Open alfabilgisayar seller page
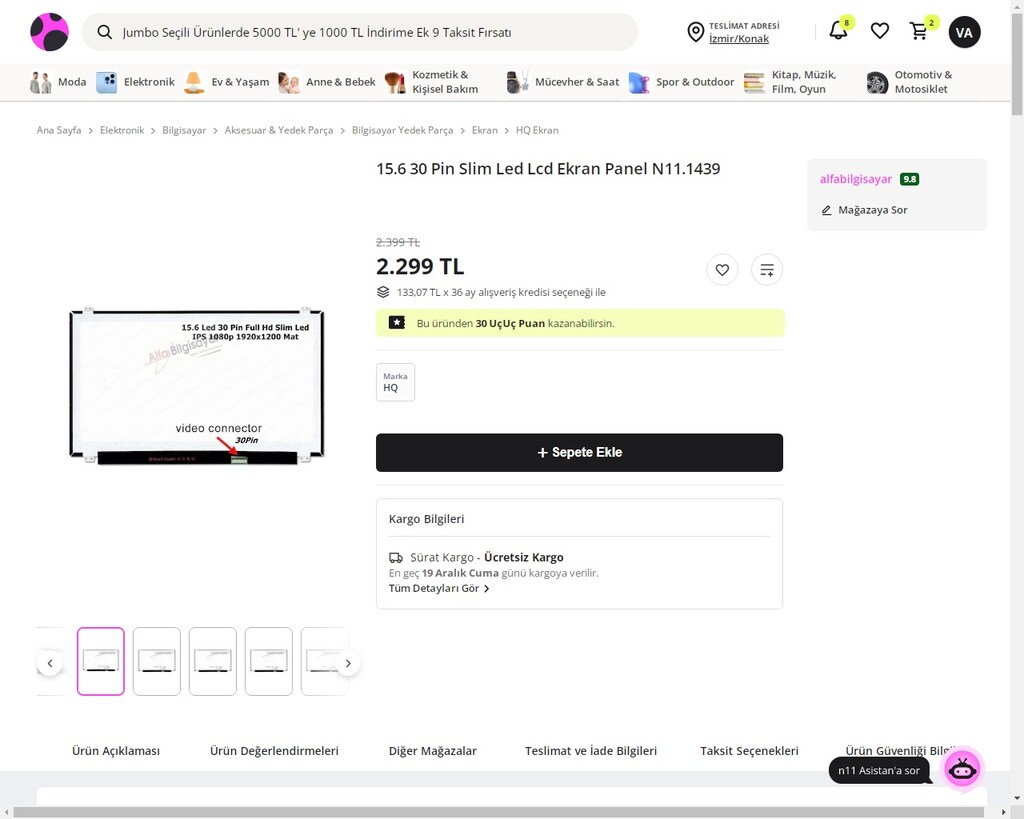The width and height of the screenshot is (1024, 819). (856, 179)
